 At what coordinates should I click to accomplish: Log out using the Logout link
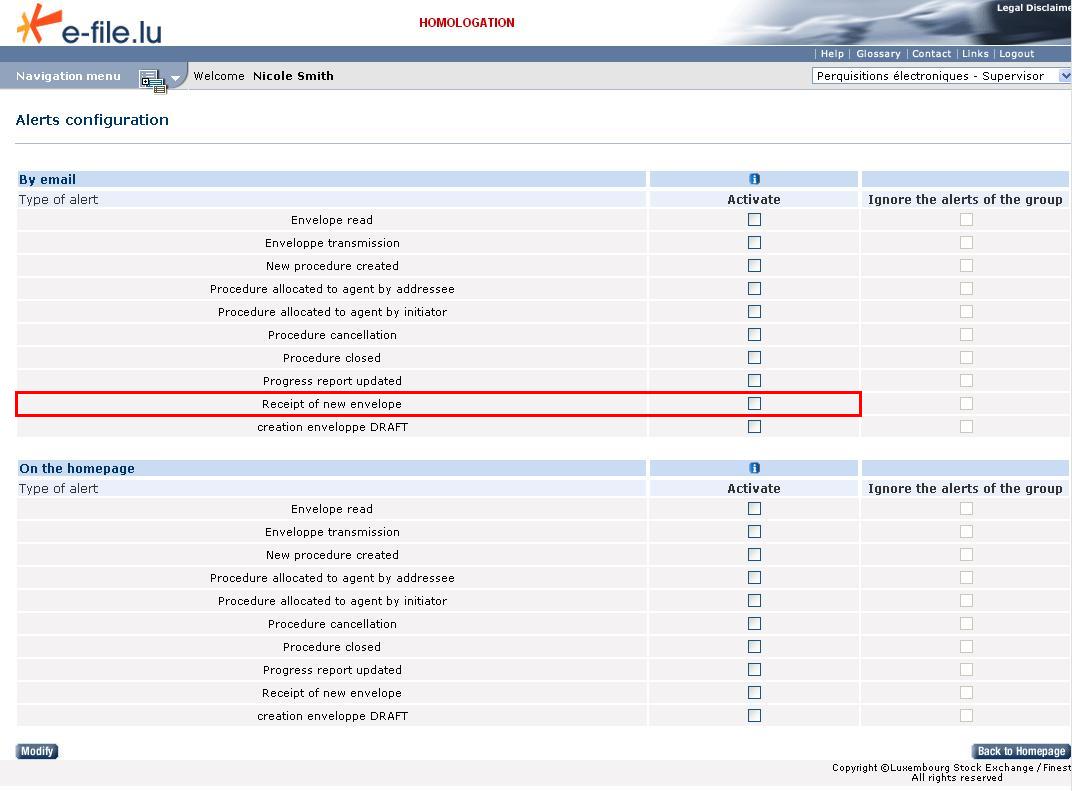coord(1017,54)
